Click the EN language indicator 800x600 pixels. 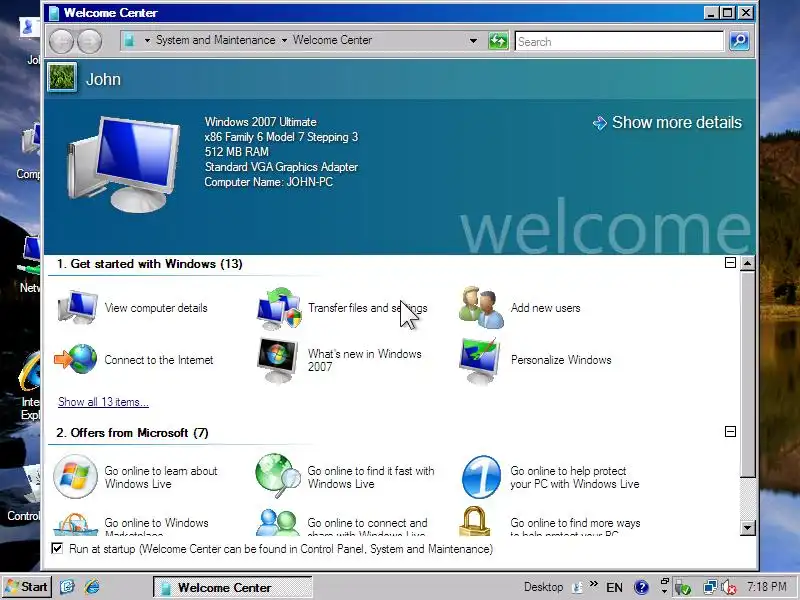[614, 588]
